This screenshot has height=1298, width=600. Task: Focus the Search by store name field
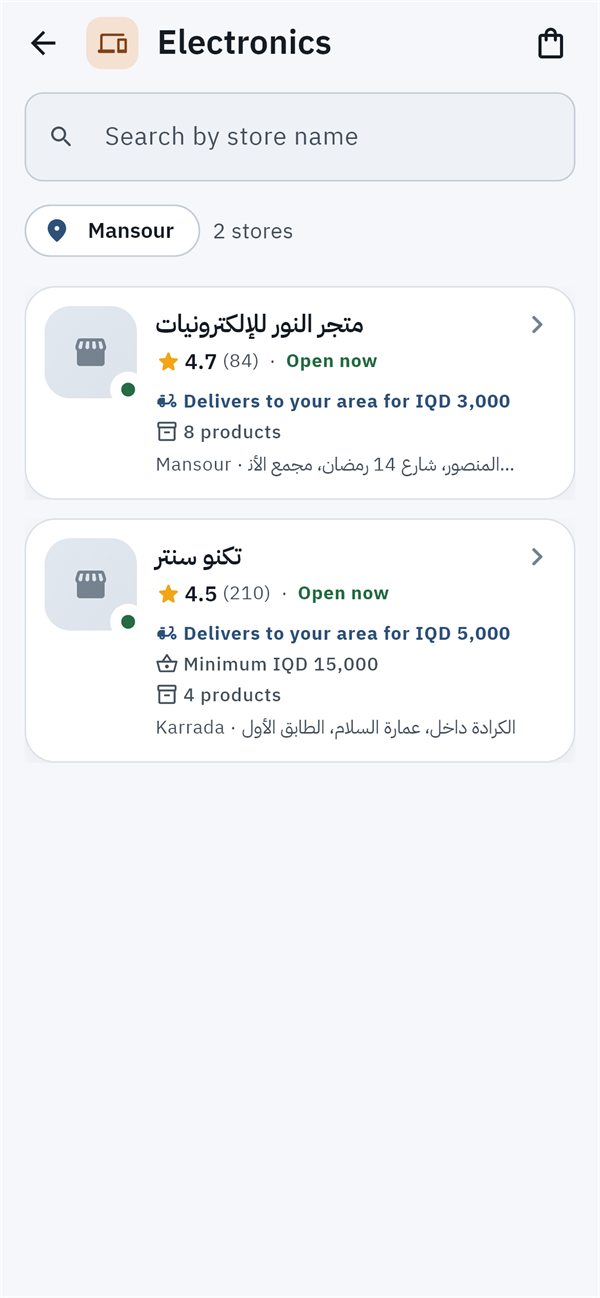coord(300,137)
